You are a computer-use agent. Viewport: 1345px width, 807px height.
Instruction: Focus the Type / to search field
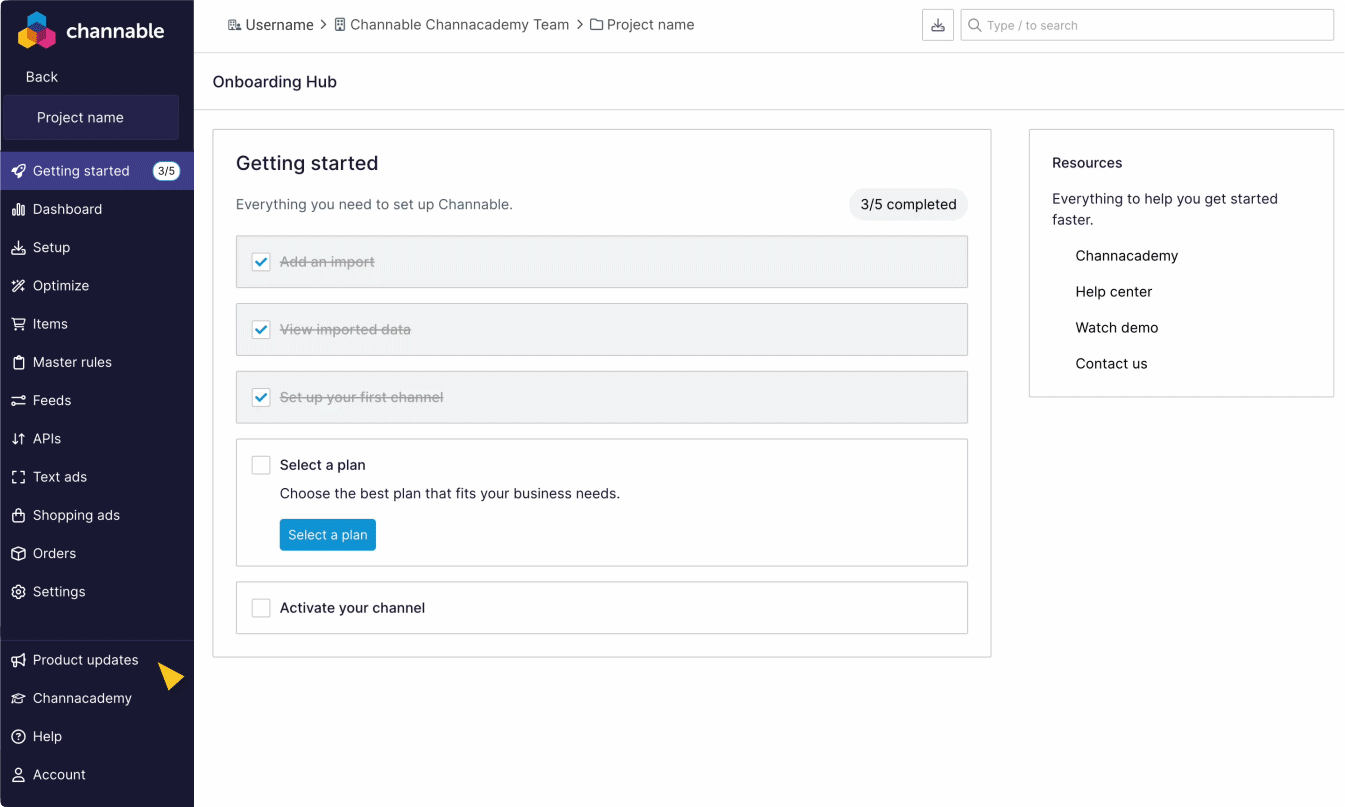1150,25
